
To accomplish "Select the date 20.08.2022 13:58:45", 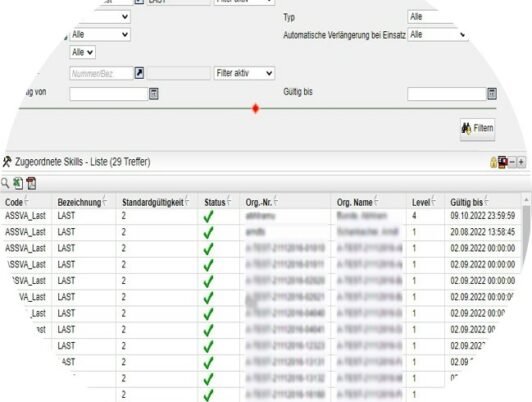I will point(482,232).
